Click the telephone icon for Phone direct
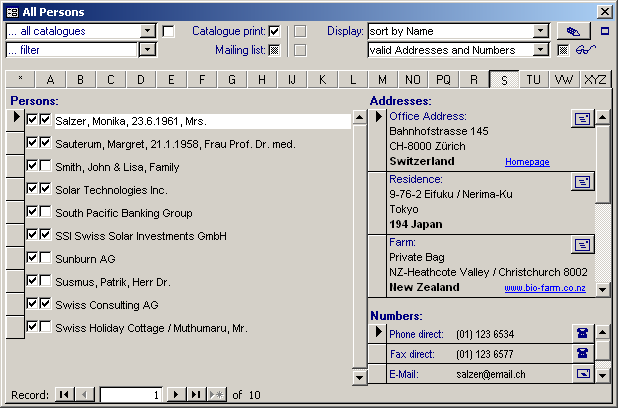This screenshot has height=408, width=618. (x=581, y=333)
